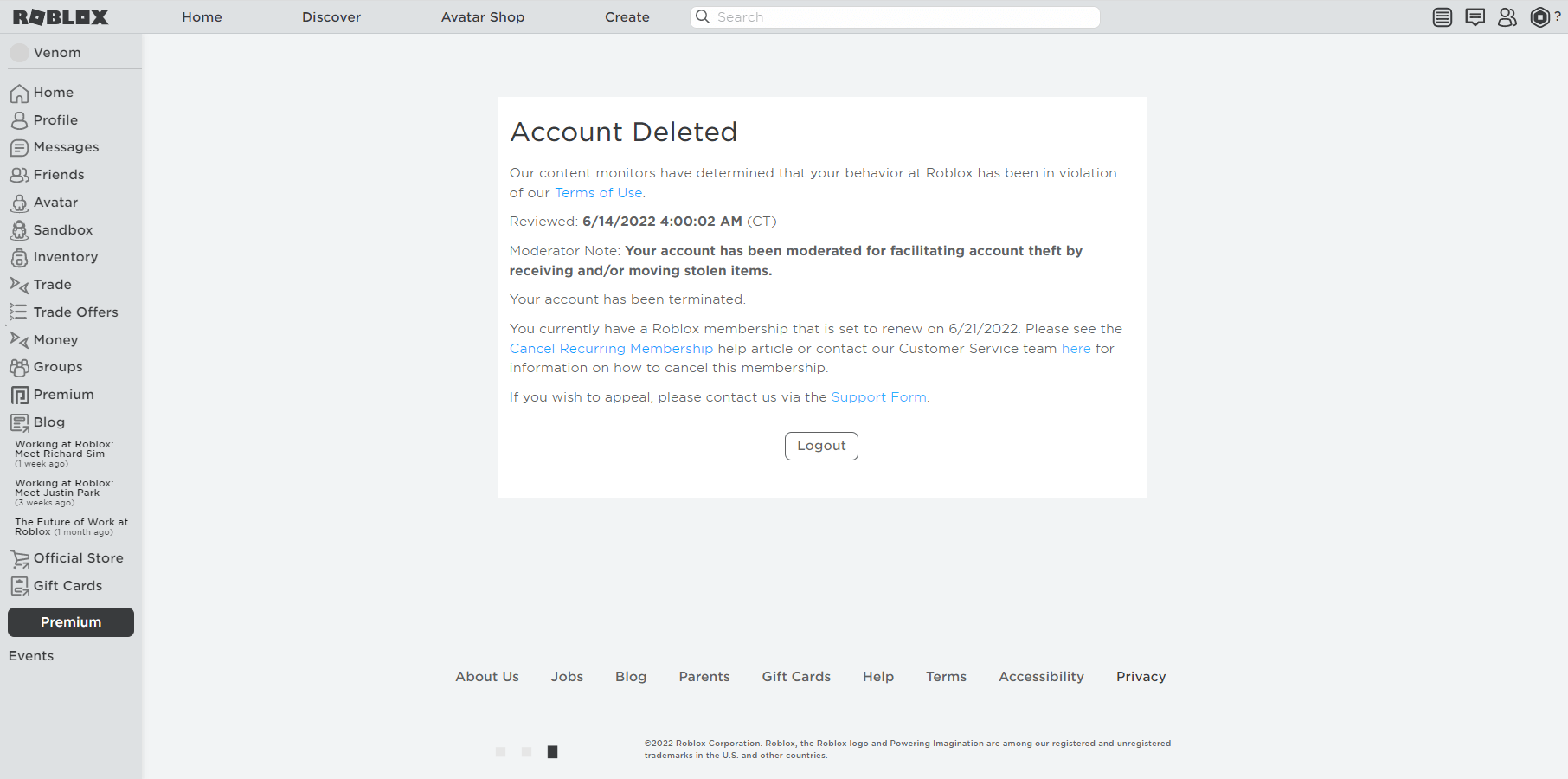Click the hexagon Robux icon

coord(1540,17)
